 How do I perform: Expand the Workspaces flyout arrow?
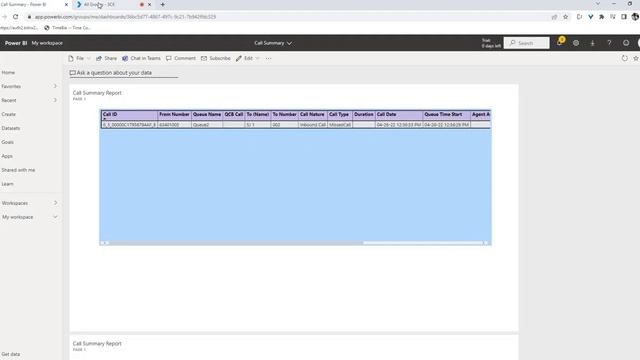[55, 203]
